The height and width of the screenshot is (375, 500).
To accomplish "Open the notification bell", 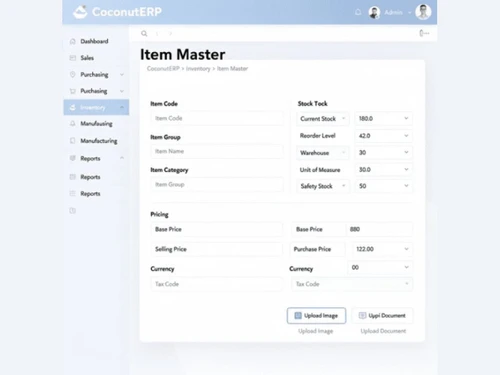I will pos(358,12).
